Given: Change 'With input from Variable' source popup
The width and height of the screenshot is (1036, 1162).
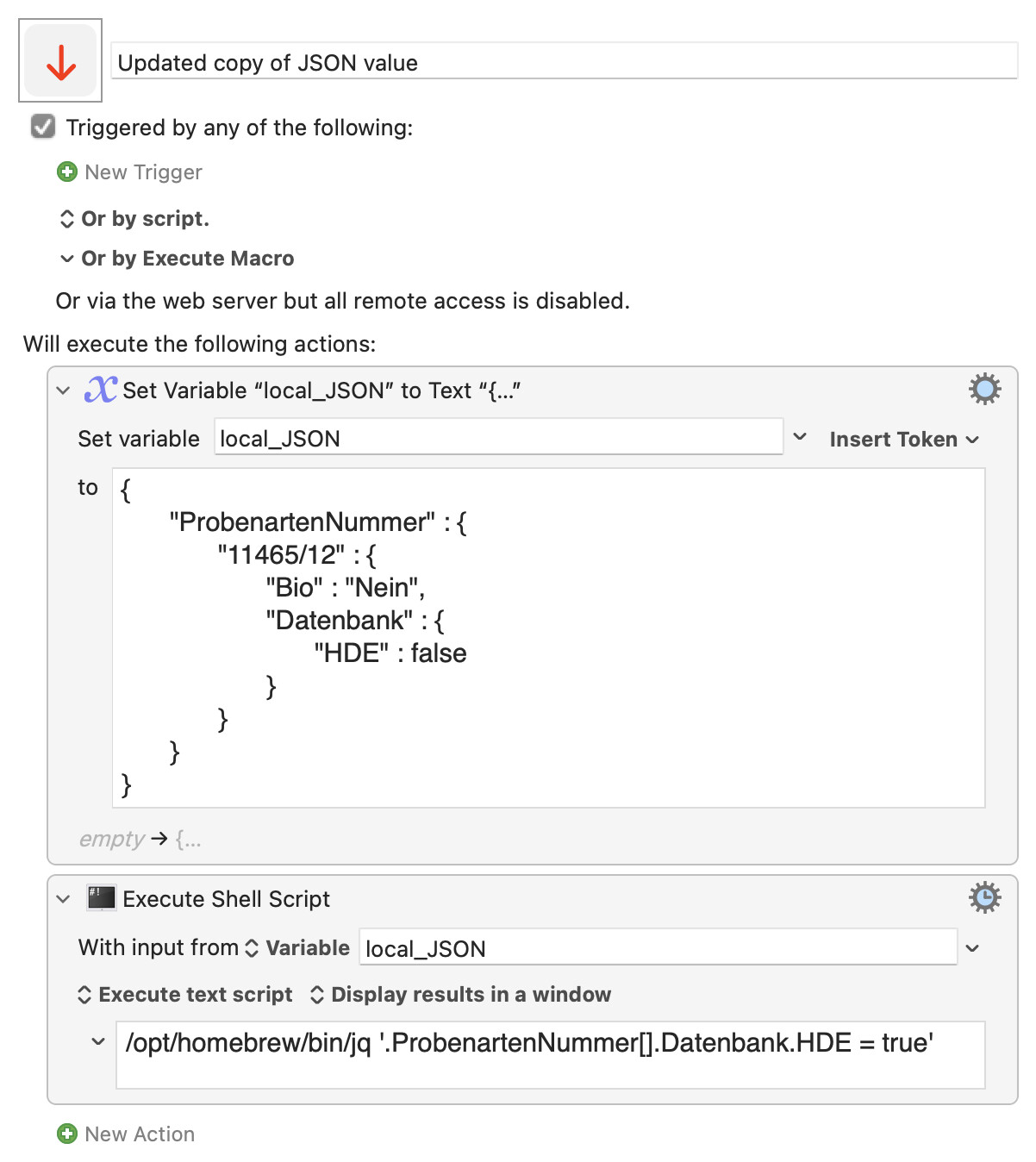Looking at the screenshot, I should (x=298, y=948).
